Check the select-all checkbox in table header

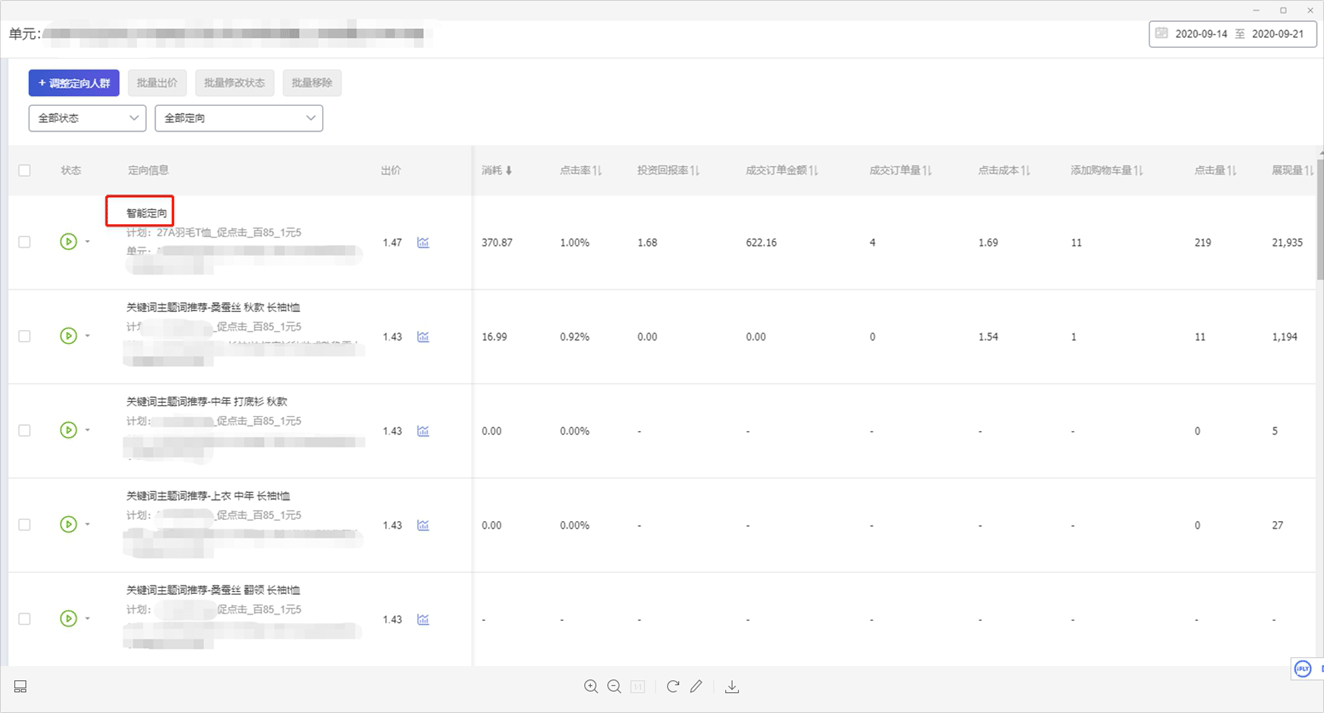tap(25, 170)
